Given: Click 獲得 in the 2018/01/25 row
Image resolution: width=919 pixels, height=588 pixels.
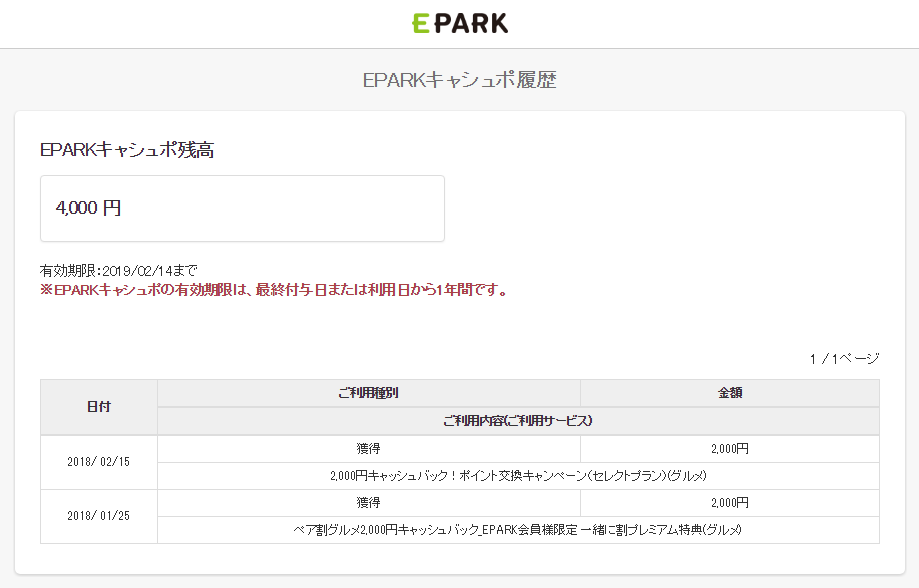Looking at the screenshot, I should pos(369,503).
